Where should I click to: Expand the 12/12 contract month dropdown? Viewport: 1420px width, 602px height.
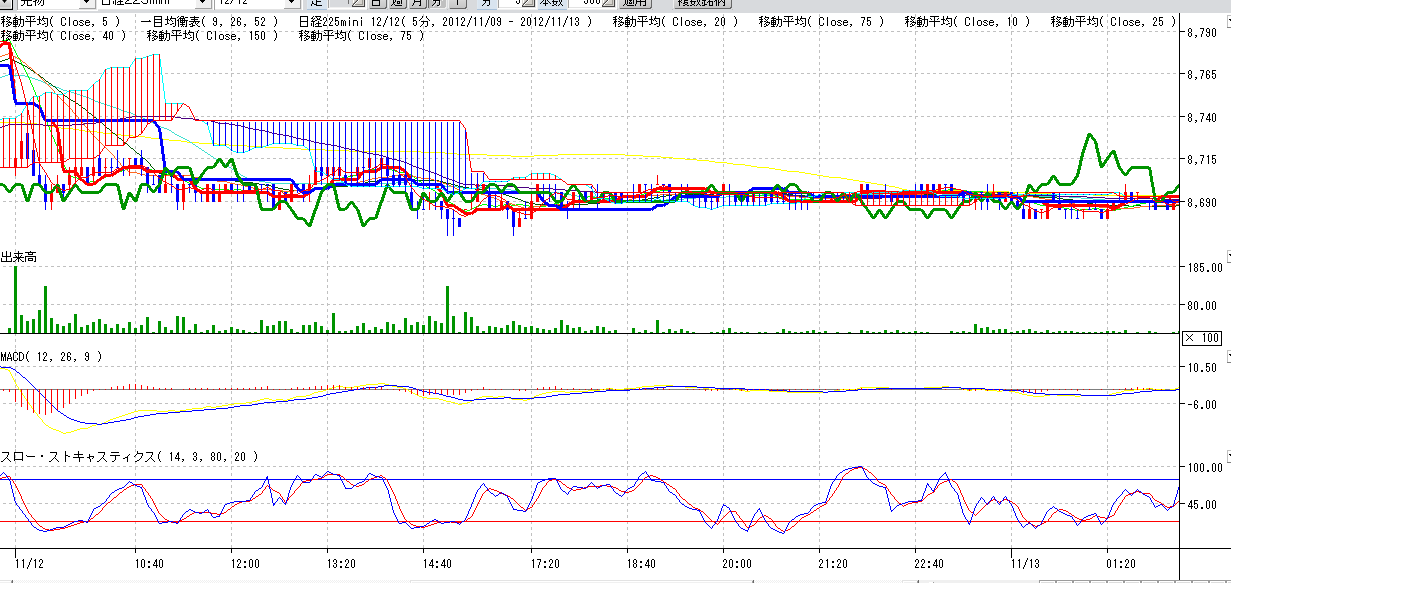[292, 4]
